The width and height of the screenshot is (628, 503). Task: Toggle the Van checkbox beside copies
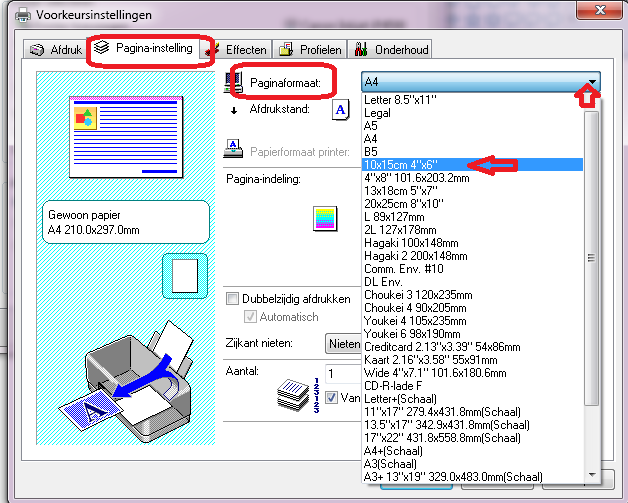[x=331, y=398]
